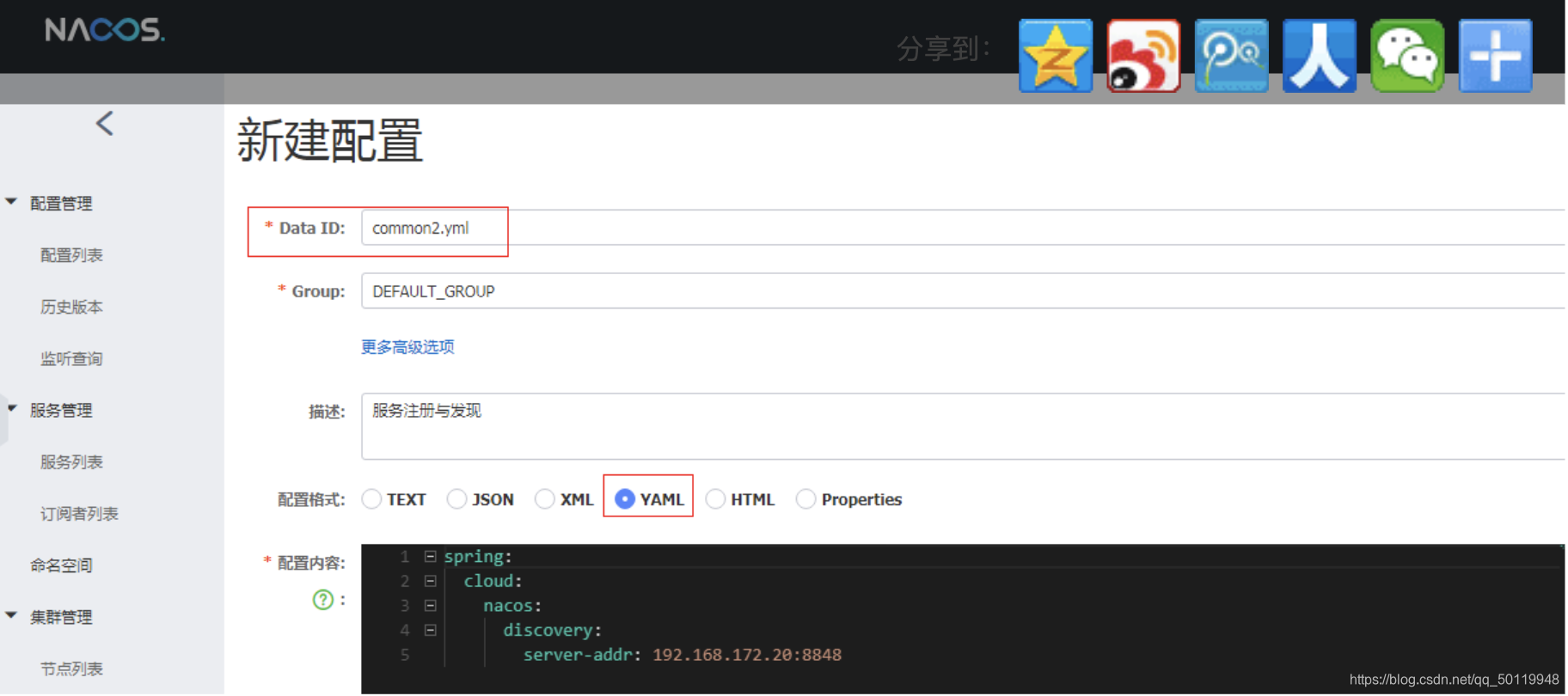Collapse sidebar with back chevron
The image size is (1568, 696).
(105, 124)
